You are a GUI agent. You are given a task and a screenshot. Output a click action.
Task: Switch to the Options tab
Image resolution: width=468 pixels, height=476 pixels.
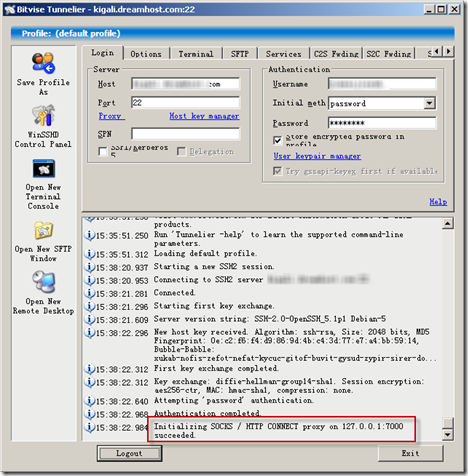(146, 54)
